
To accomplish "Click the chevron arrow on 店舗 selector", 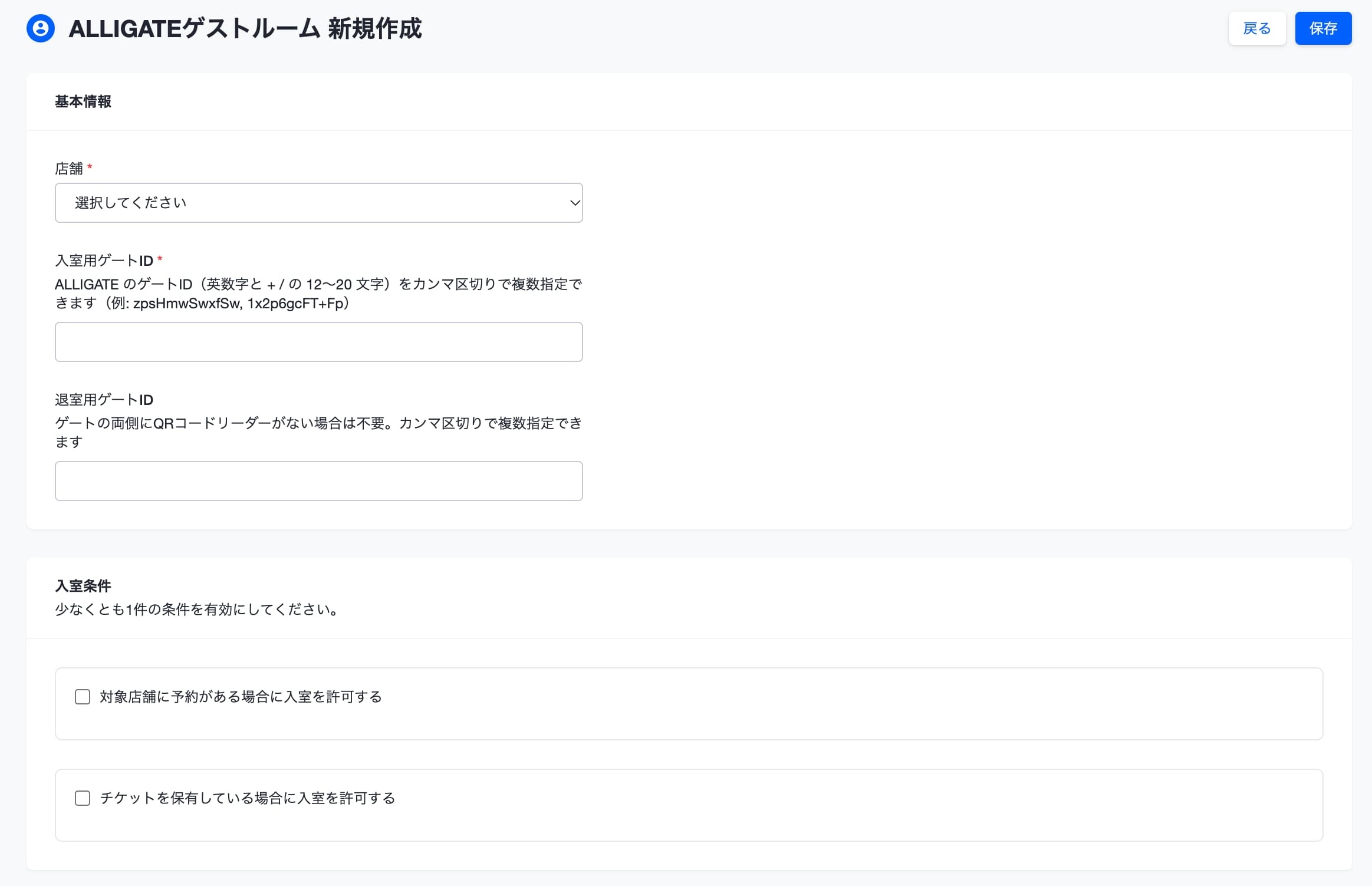I will [x=574, y=203].
